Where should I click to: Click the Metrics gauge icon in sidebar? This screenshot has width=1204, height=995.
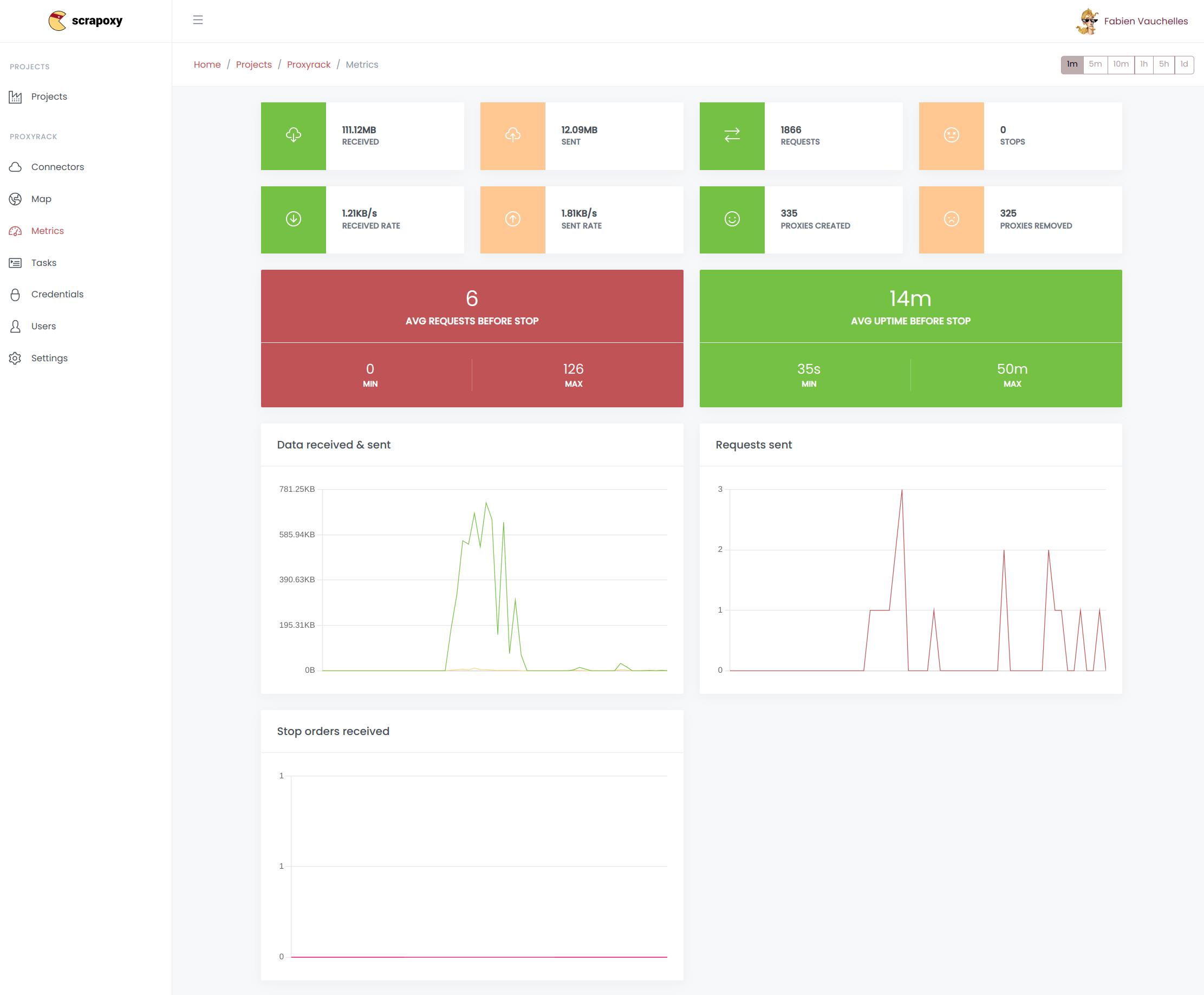tap(16, 230)
